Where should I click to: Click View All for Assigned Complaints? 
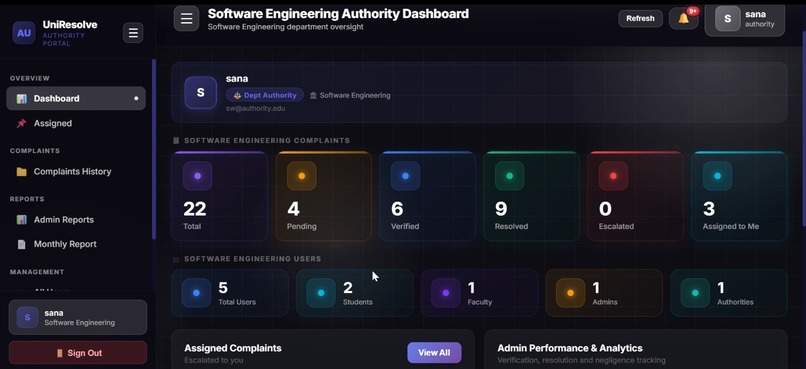click(434, 353)
